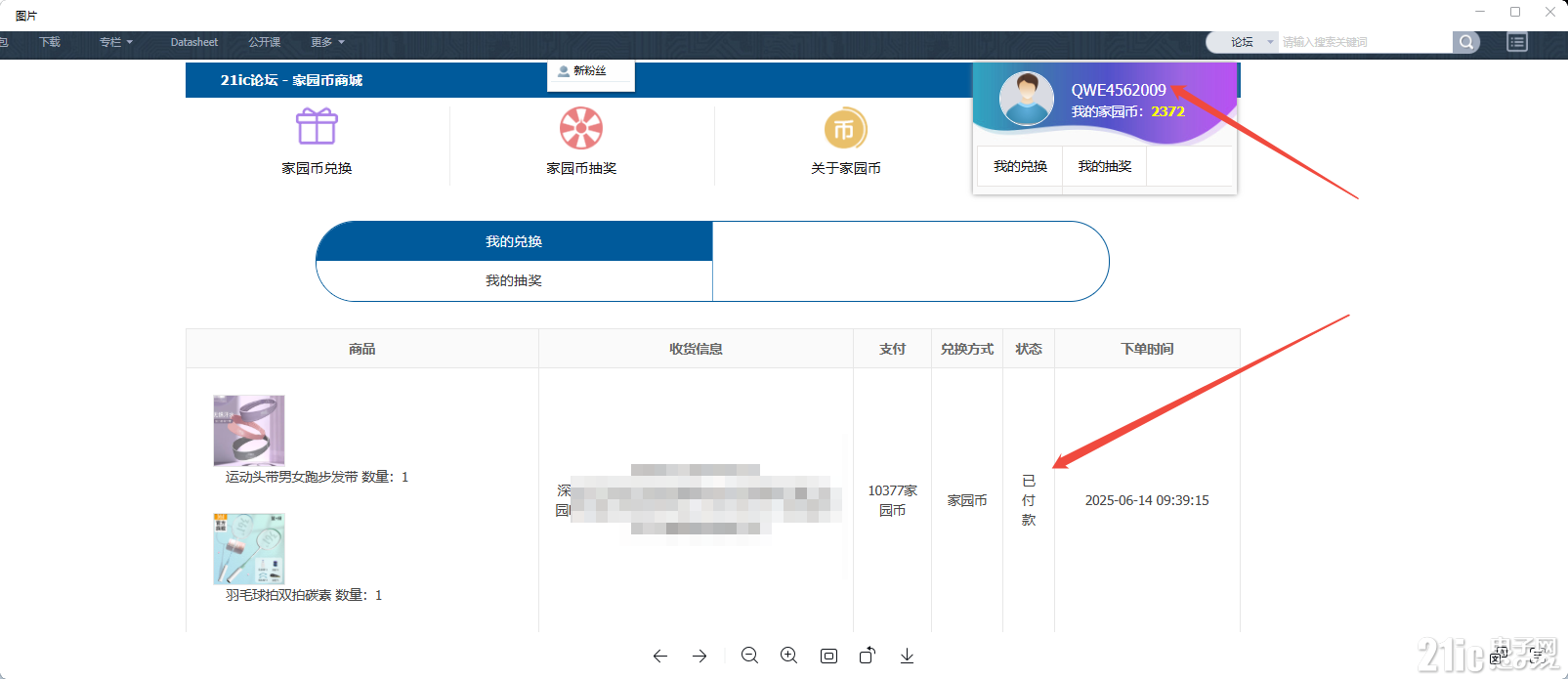Click the 羽毛球拍 product thumbnail
Viewport: 1568px width, 679px height.
click(249, 549)
